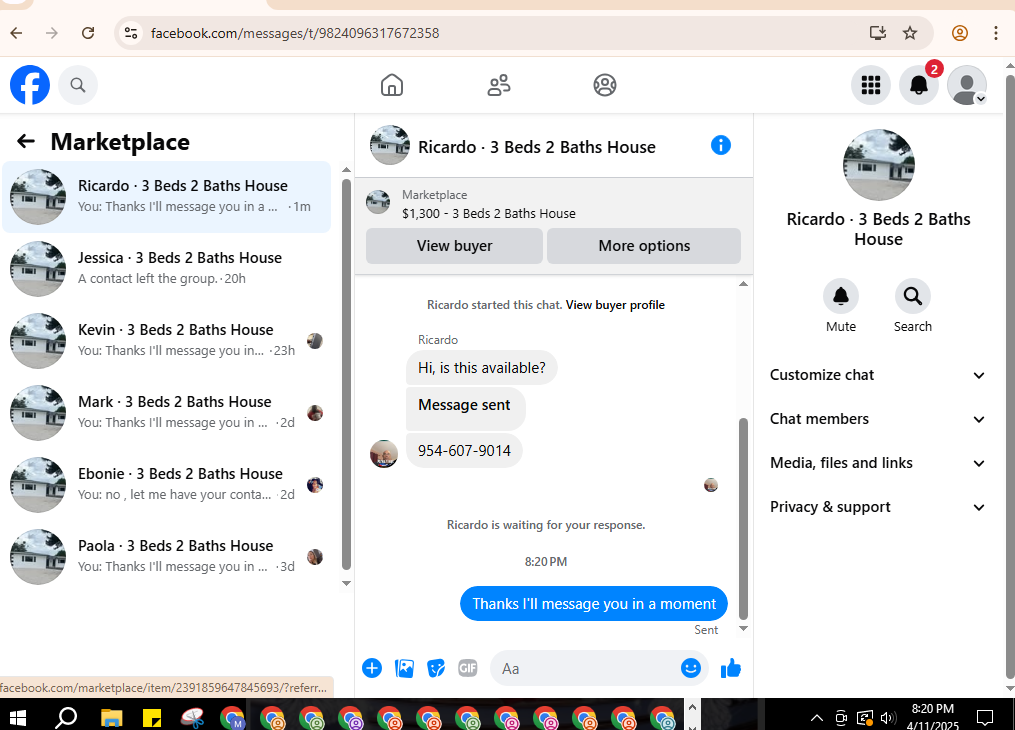Go back using the Marketplace back arrow
Viewport: 1015px width, 730px height.
tap(26, 141)
